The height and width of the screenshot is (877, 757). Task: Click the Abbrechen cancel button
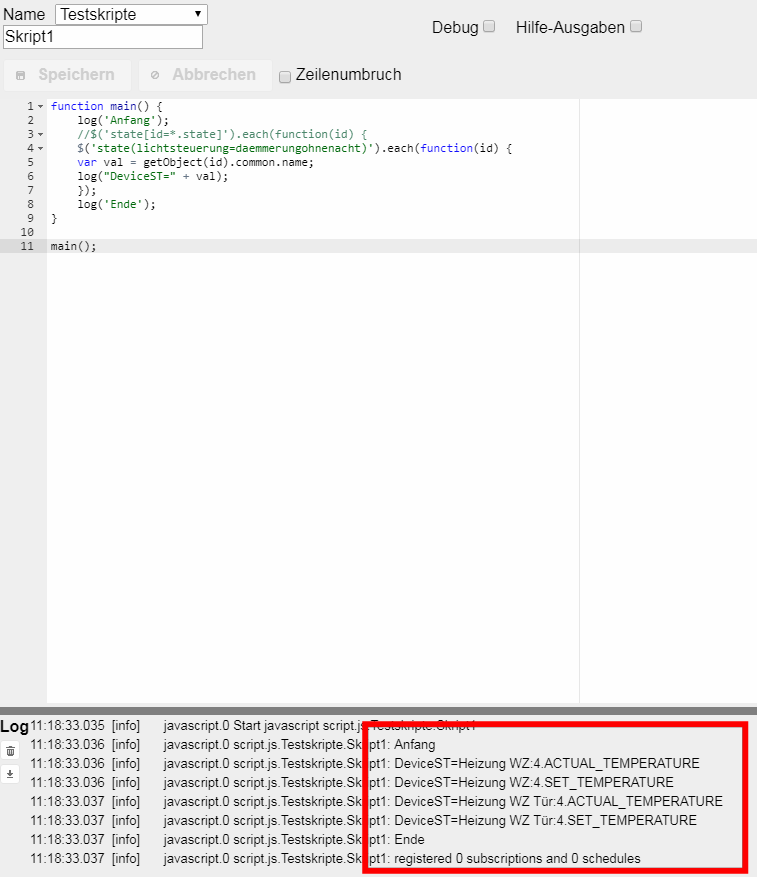[x=205, y=75]
